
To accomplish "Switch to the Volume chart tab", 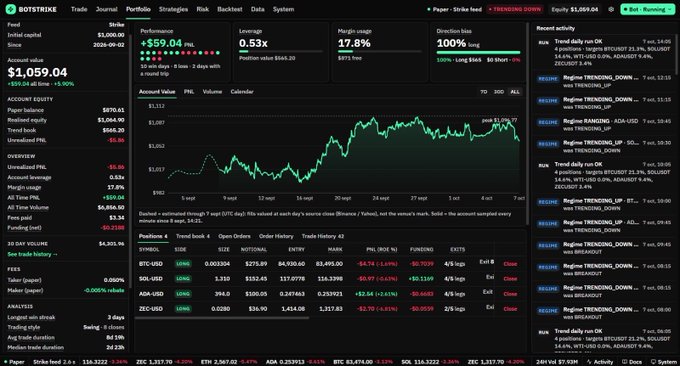I will (212, 92).
